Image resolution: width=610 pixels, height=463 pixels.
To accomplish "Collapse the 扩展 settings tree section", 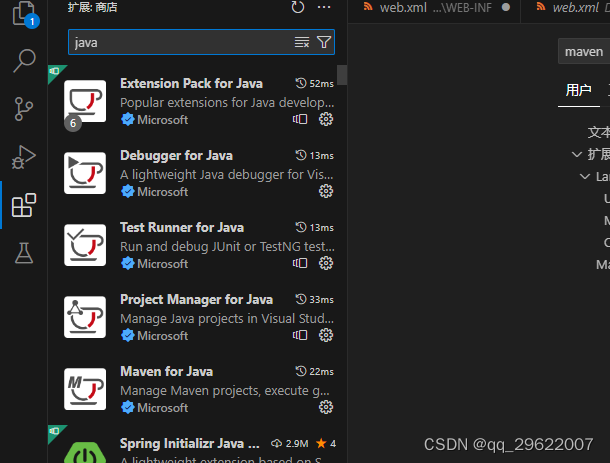I will click(577, 154).
